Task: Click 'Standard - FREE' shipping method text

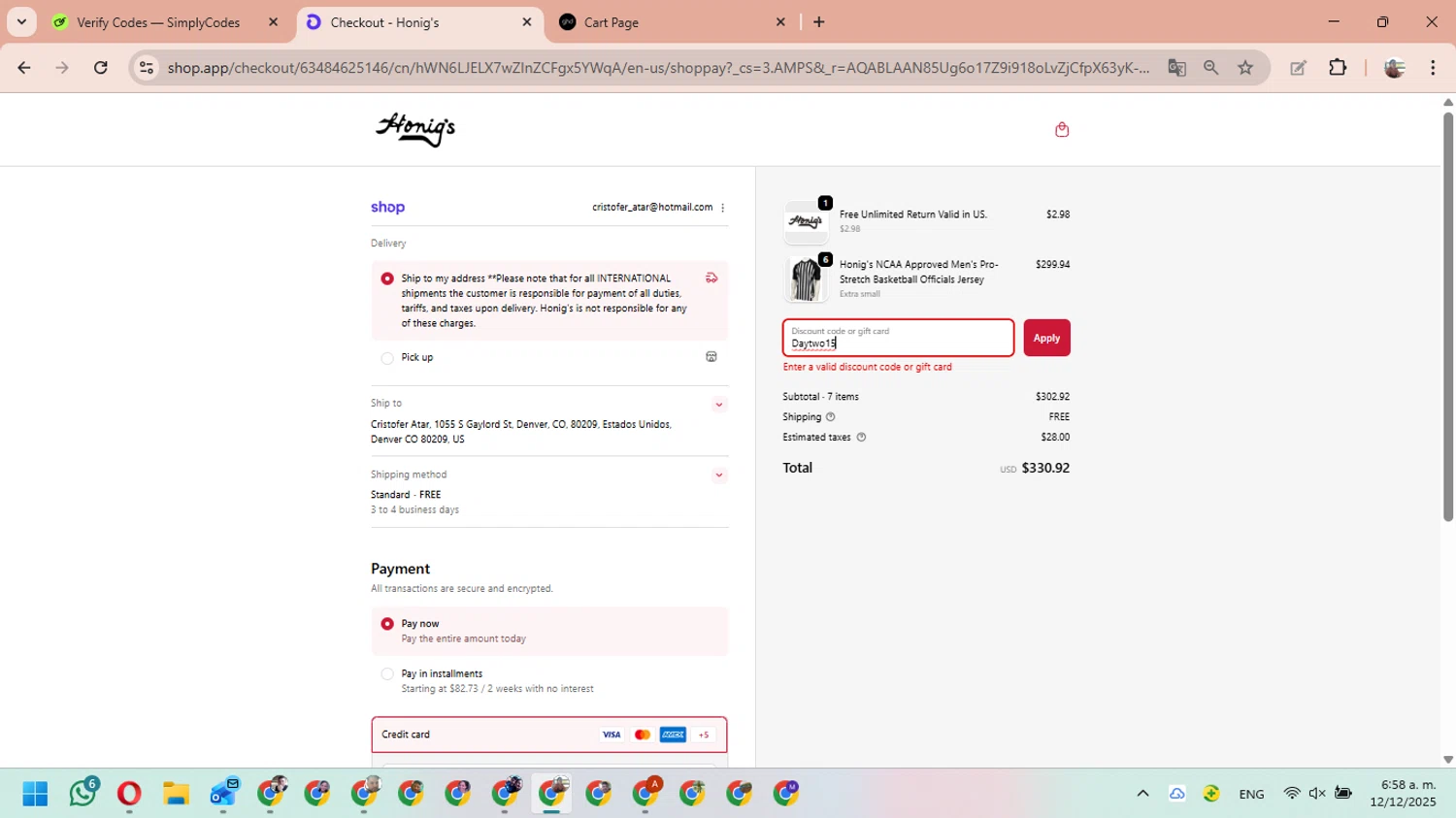Action: pyautogui.click(x=406, y=495)
